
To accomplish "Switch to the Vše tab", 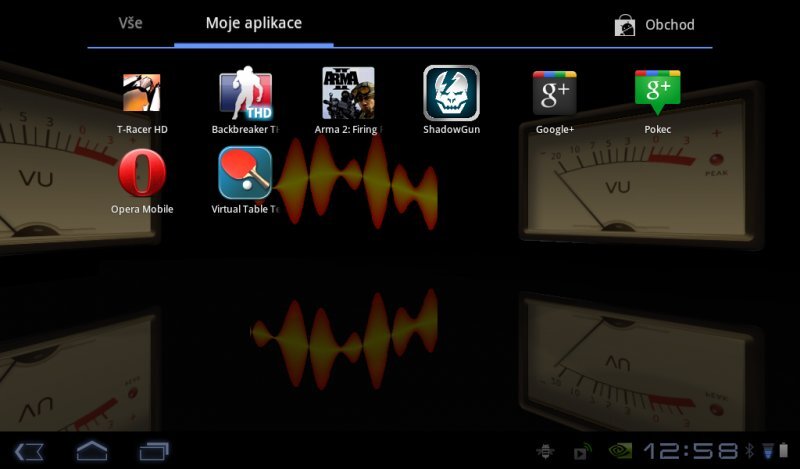I will pyautogui.click(x=130, y=23).
